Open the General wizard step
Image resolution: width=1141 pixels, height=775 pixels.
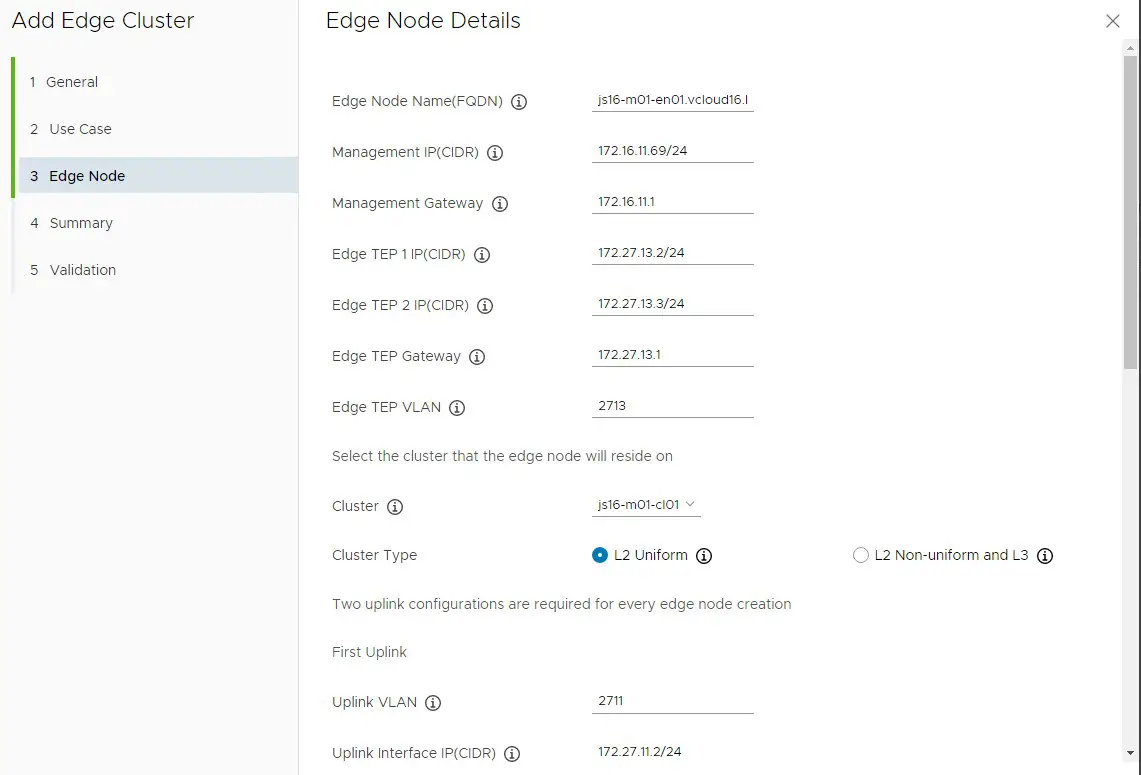tap(73, 81)
